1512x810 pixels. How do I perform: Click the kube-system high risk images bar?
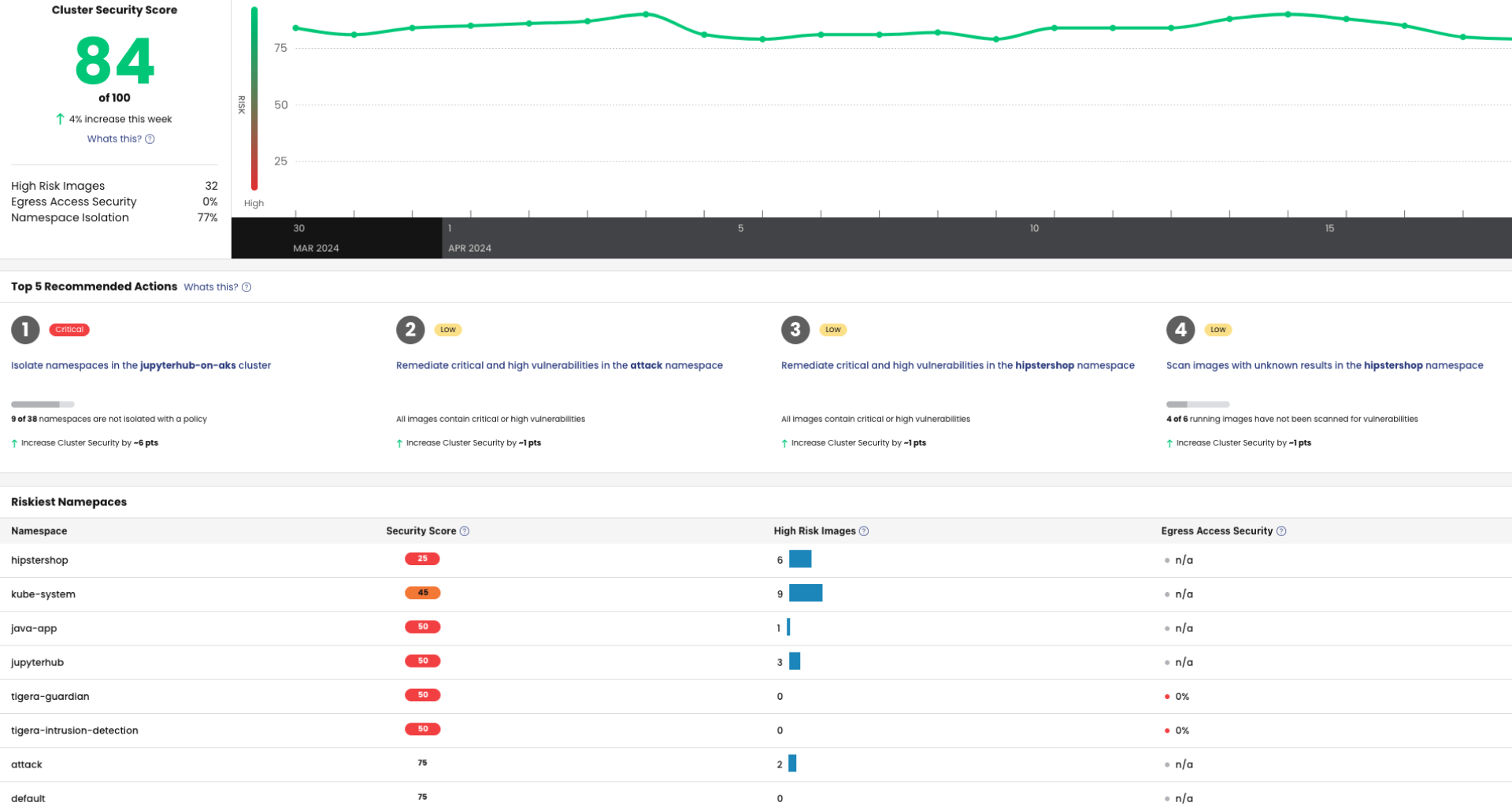806,593
